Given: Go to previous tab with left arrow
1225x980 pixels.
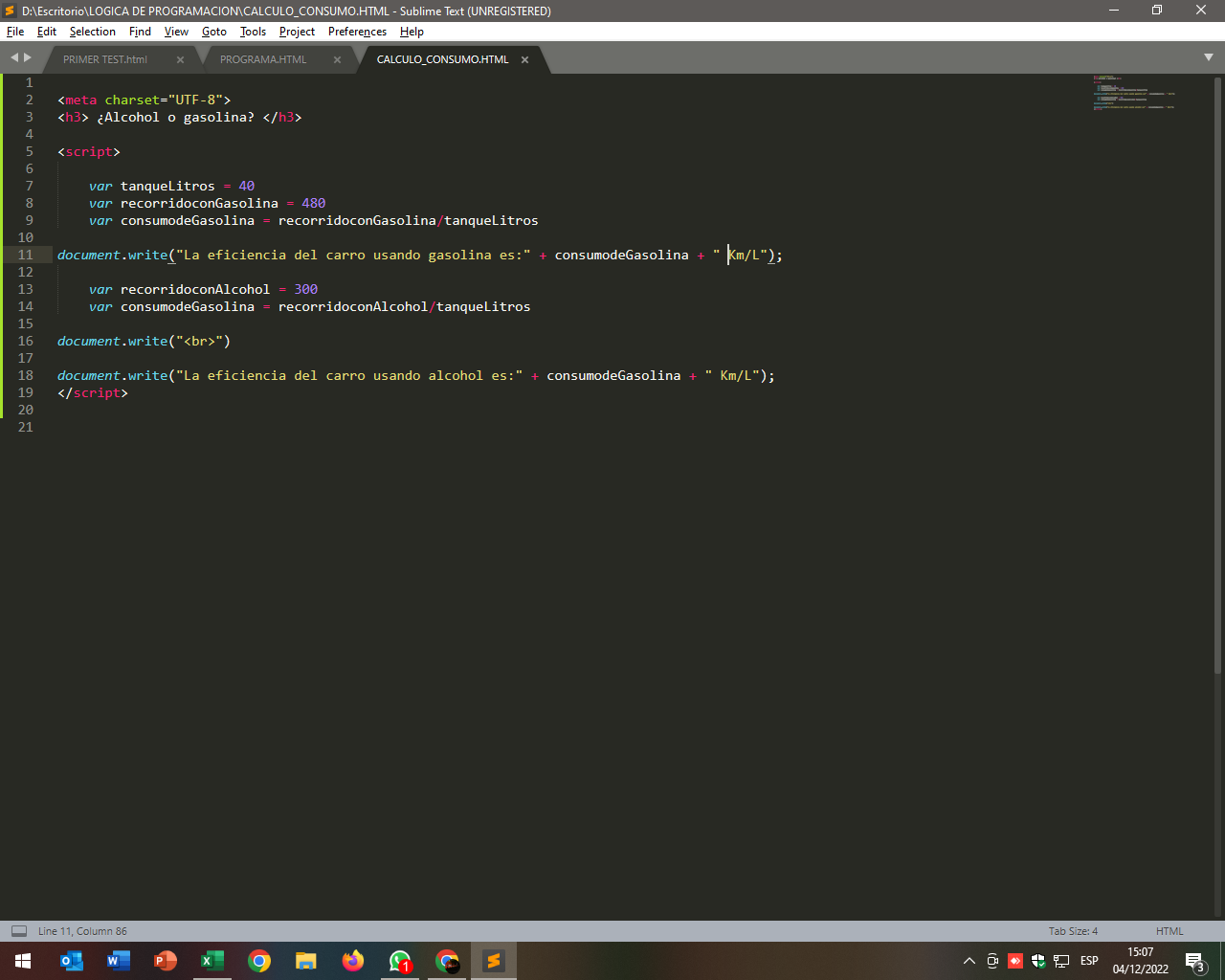Looking at the screenshot, I should tap(14, 57).
